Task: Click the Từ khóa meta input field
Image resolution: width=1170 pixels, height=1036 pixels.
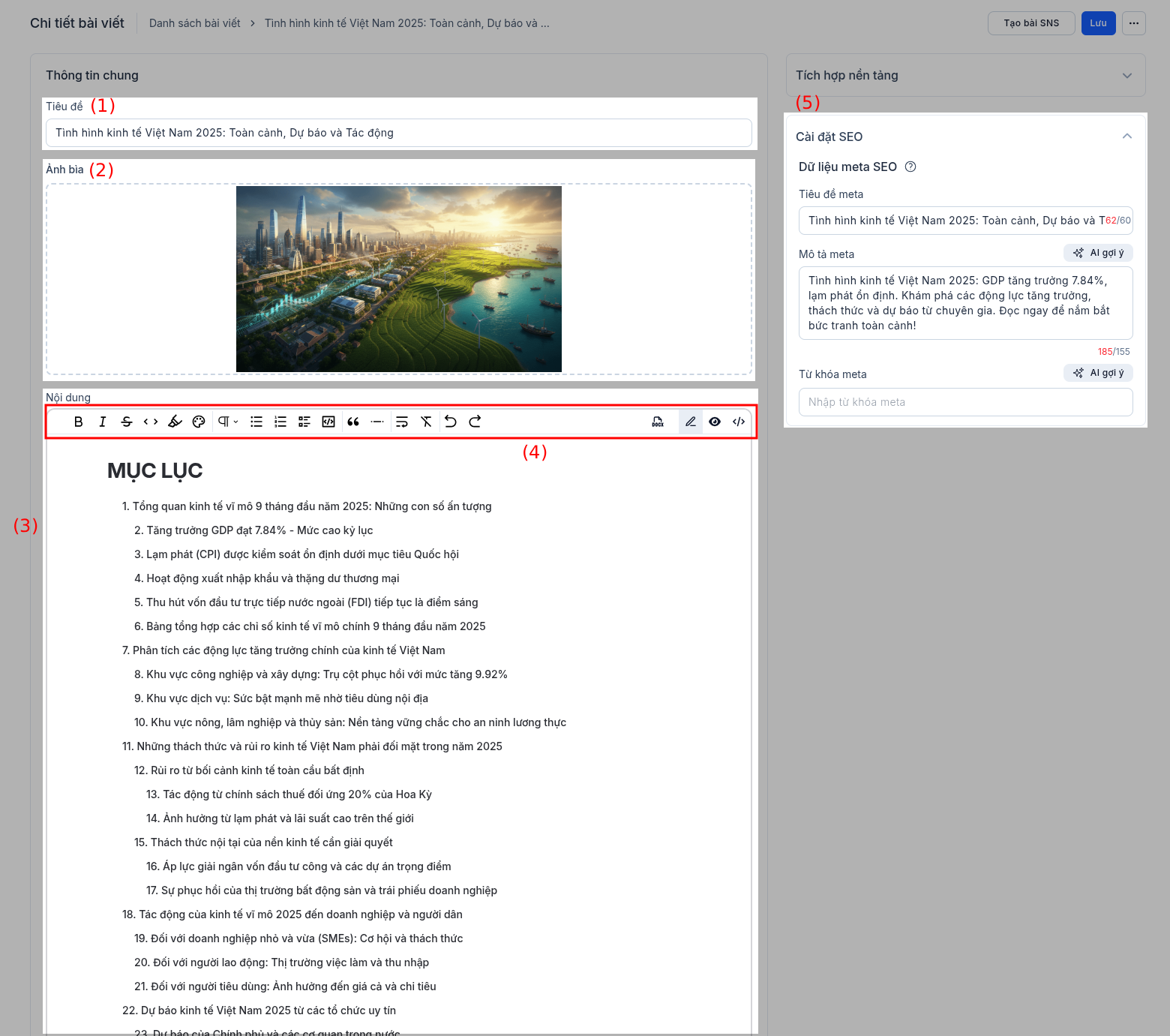Action: coord(965,402)
